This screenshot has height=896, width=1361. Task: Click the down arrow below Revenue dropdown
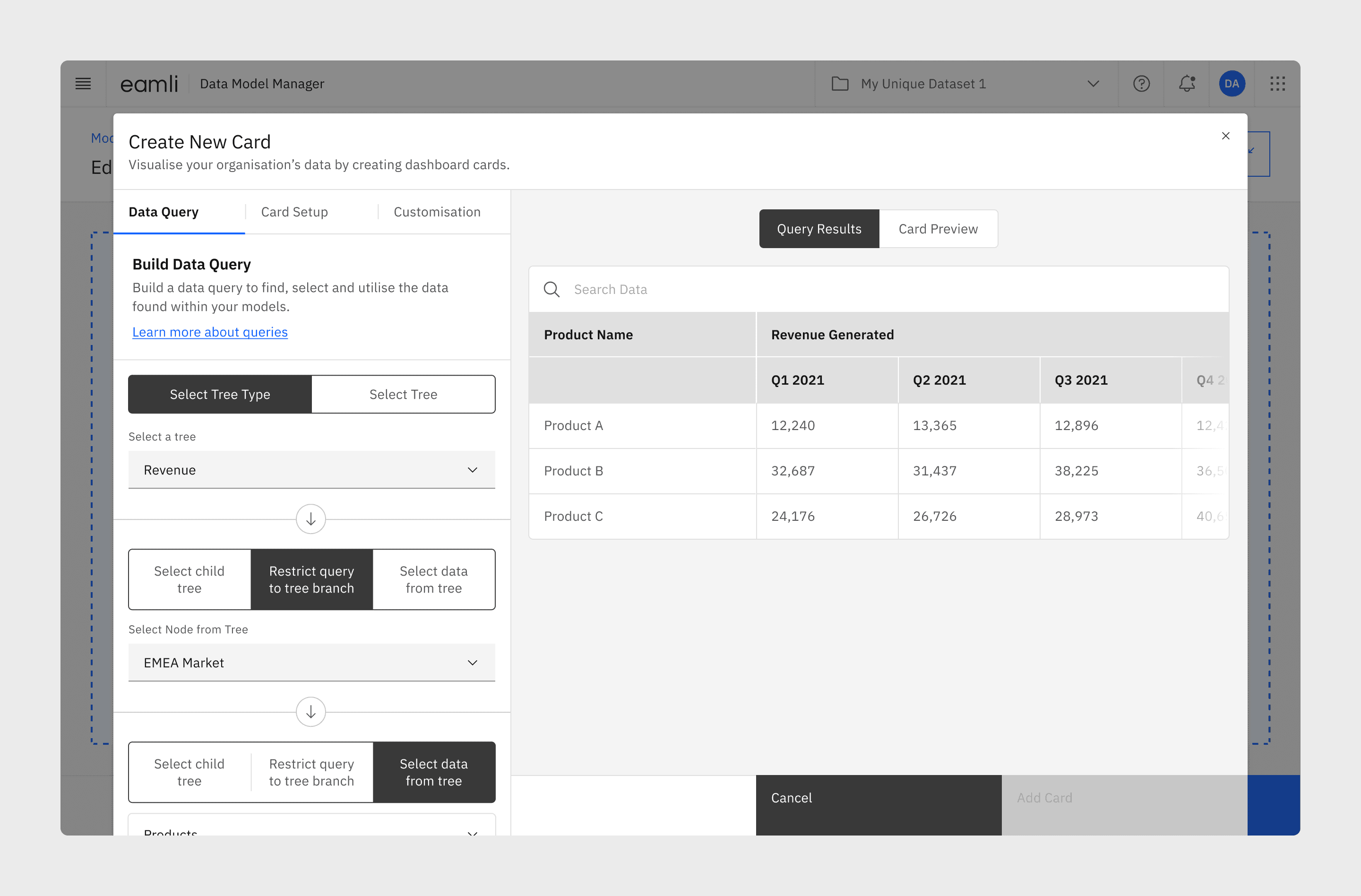pyautogui.click(x=310, y=518)
